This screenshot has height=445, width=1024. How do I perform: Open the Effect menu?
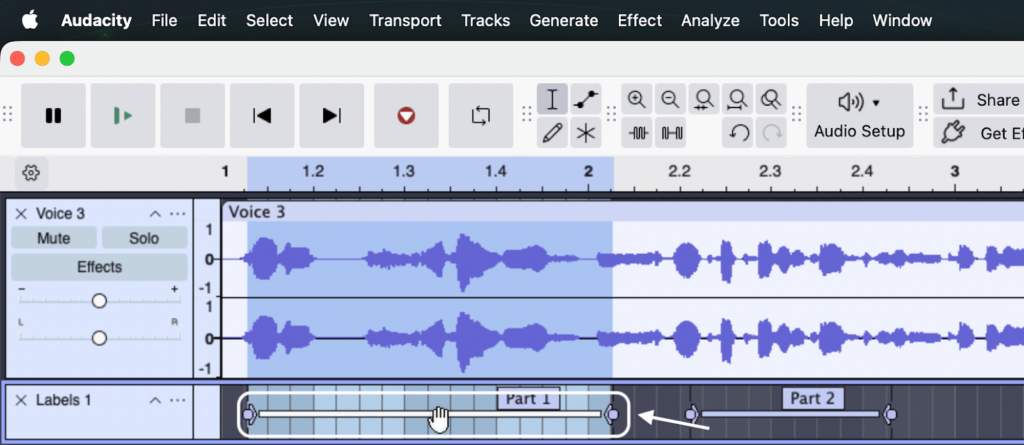tap(639, 20)
